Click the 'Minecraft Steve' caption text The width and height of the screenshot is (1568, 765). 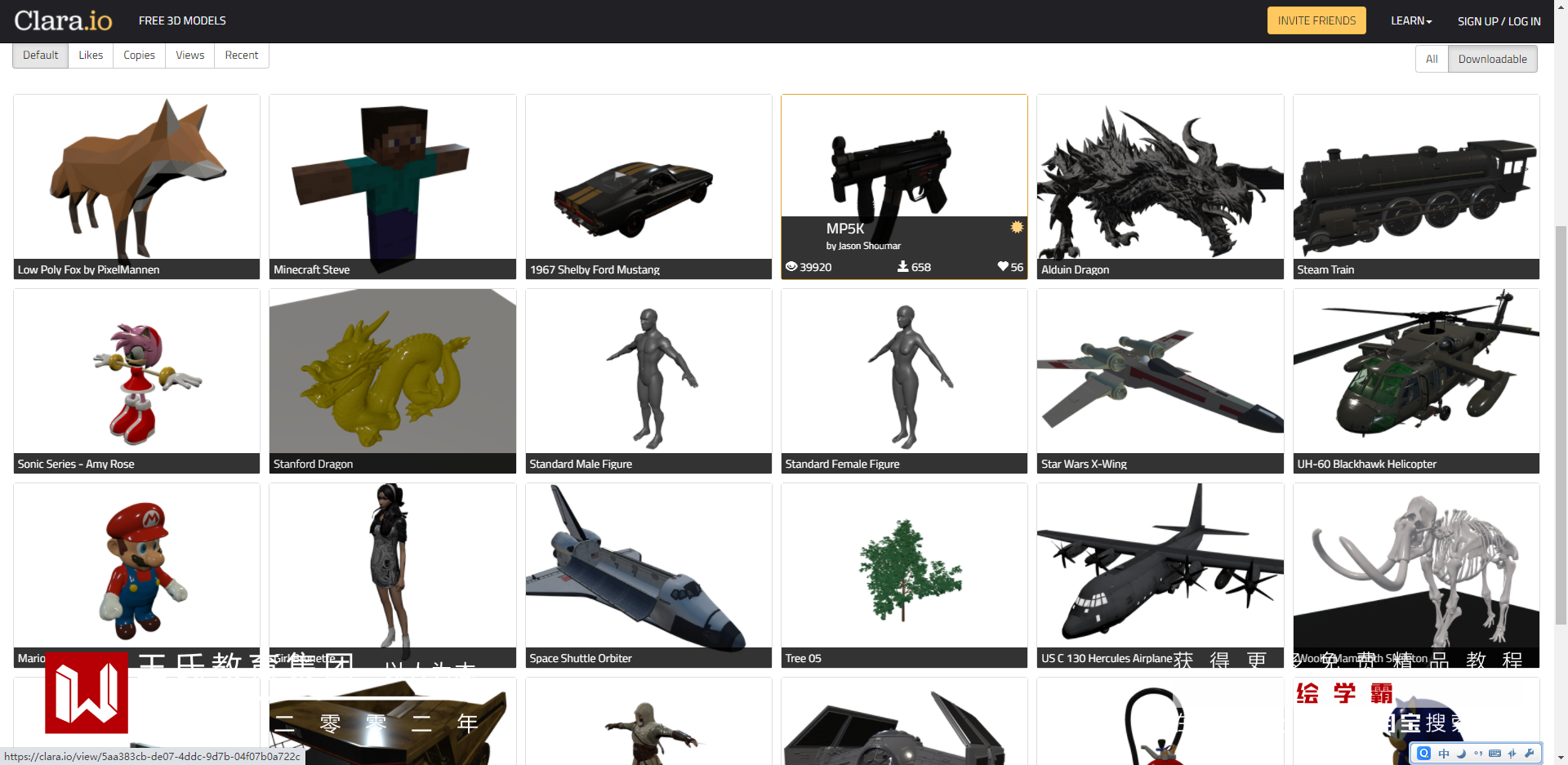click(311, 269)
